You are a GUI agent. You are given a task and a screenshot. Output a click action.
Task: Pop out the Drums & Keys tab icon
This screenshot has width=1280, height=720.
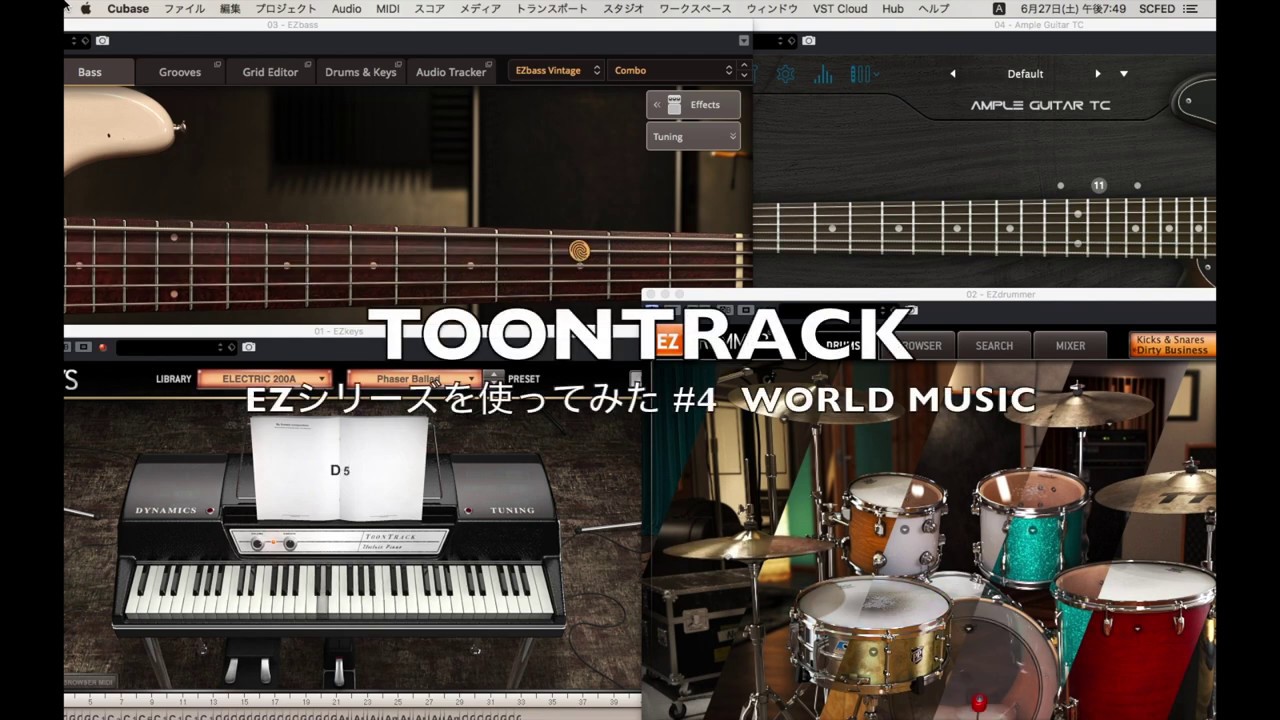click(397, 64)
